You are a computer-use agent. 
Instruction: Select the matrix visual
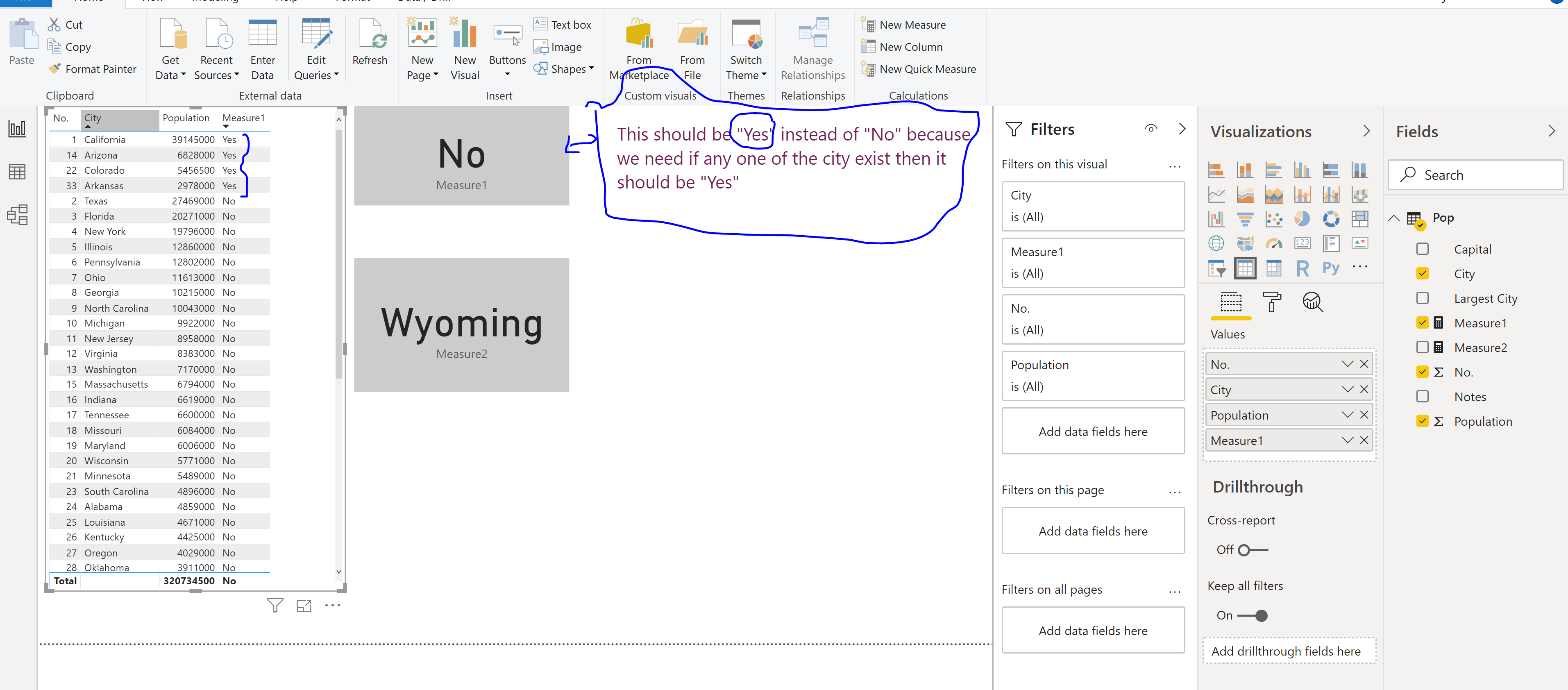(1273, 268)
